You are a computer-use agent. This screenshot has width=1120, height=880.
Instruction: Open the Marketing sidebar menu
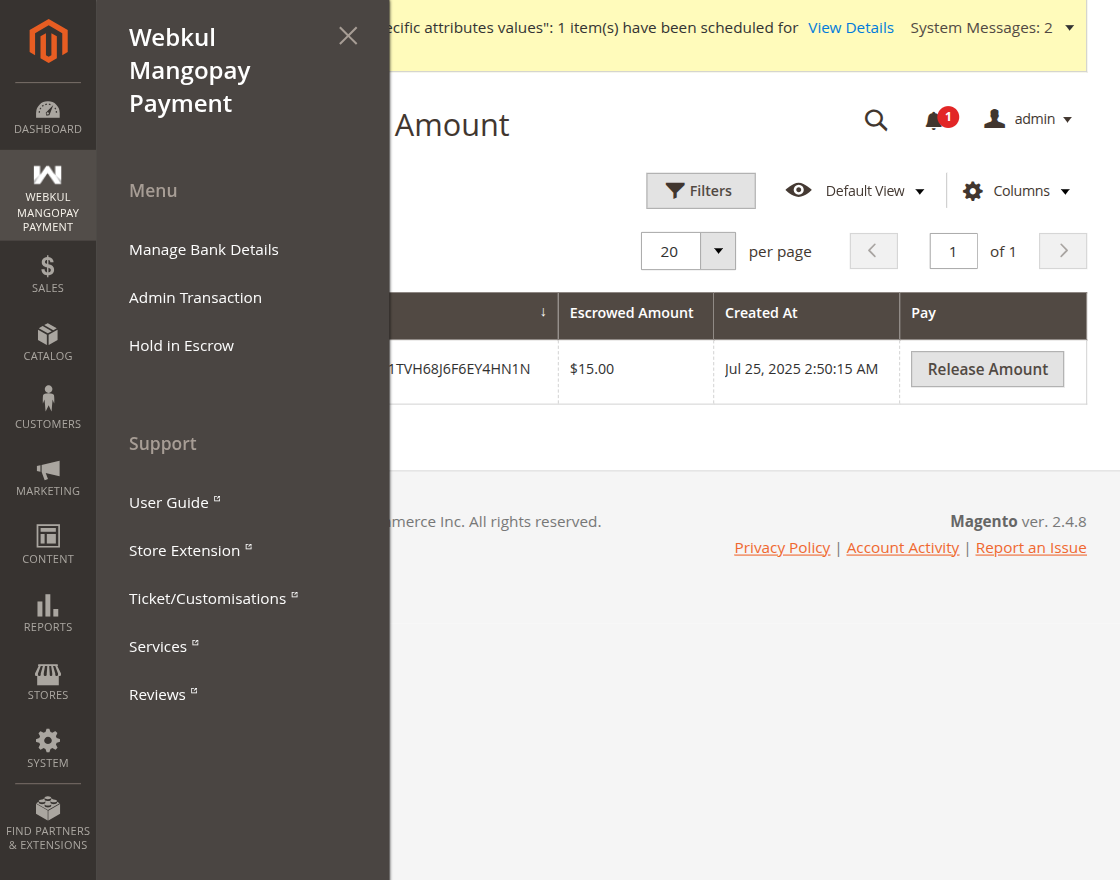click(48, 479)
